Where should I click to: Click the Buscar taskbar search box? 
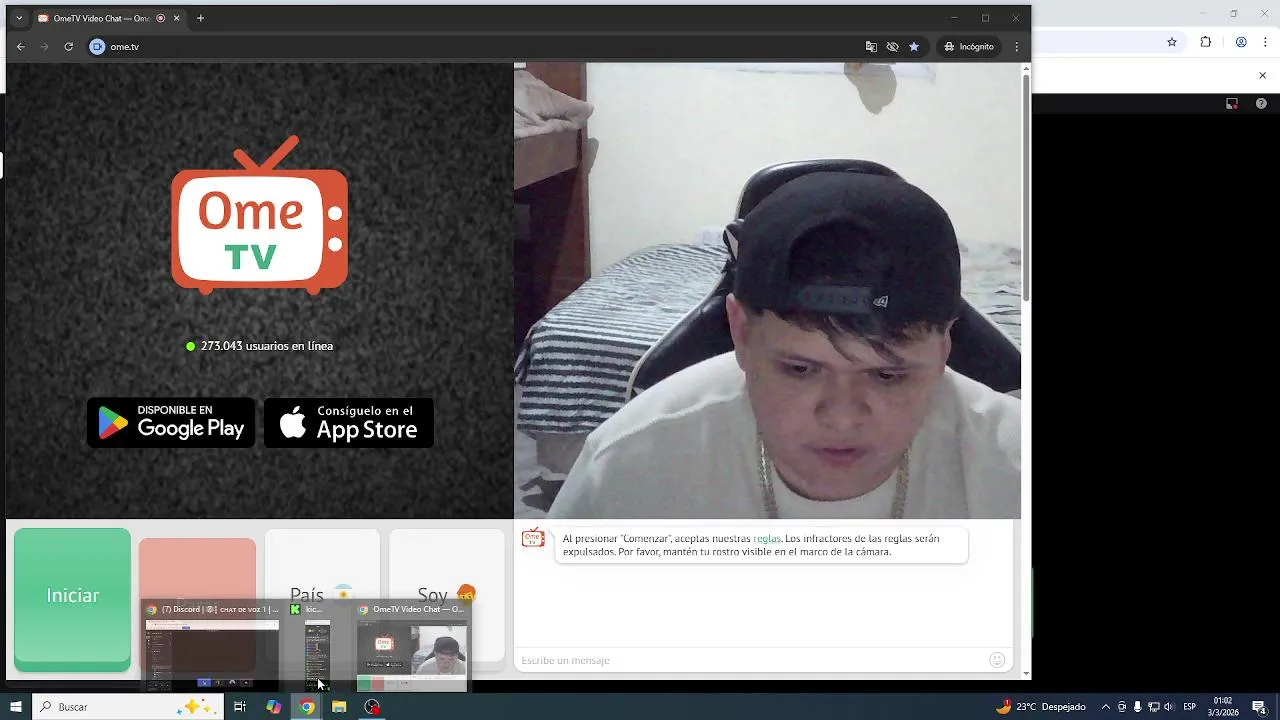(128, 707)
